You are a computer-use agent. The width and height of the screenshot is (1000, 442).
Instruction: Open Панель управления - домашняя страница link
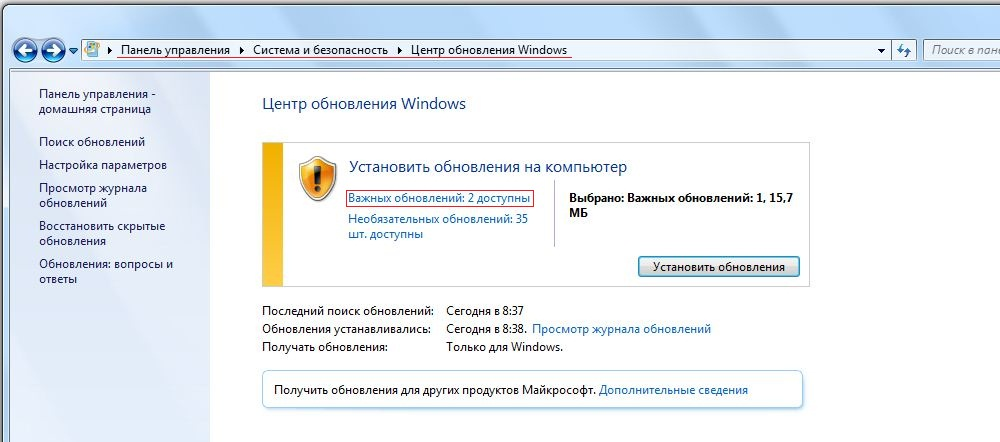pyautogui.click(x=97, y=101)
